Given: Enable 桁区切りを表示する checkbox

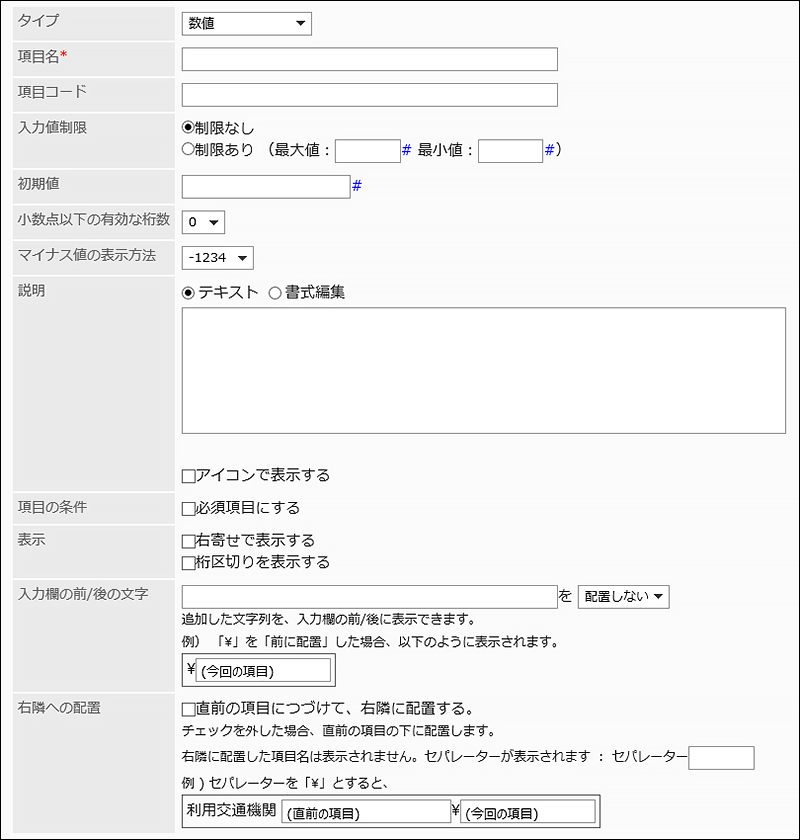Looking at the screenshot, I should click(188, 563).
